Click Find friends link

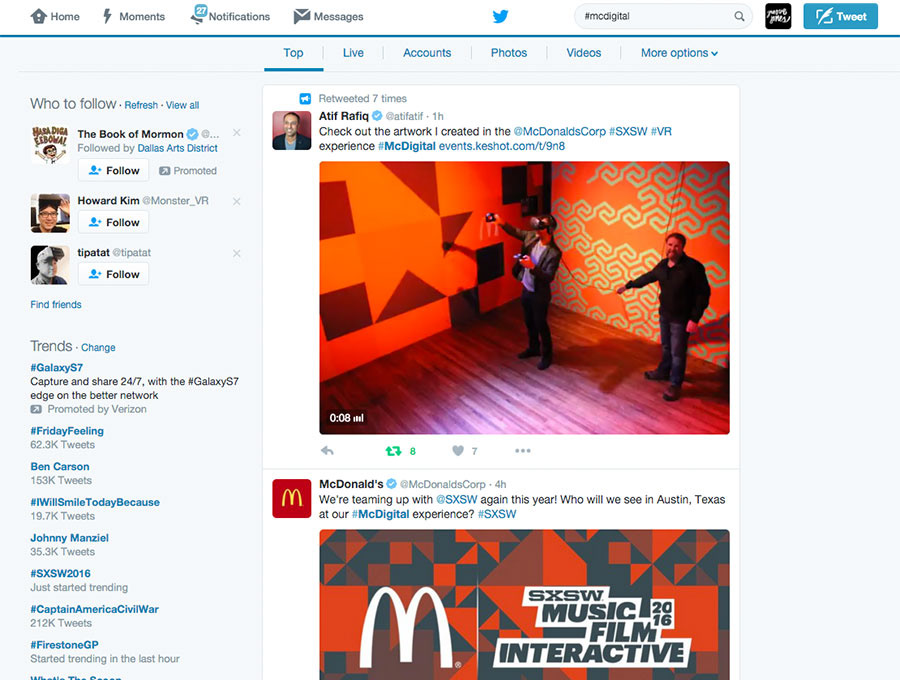point(56,305)
